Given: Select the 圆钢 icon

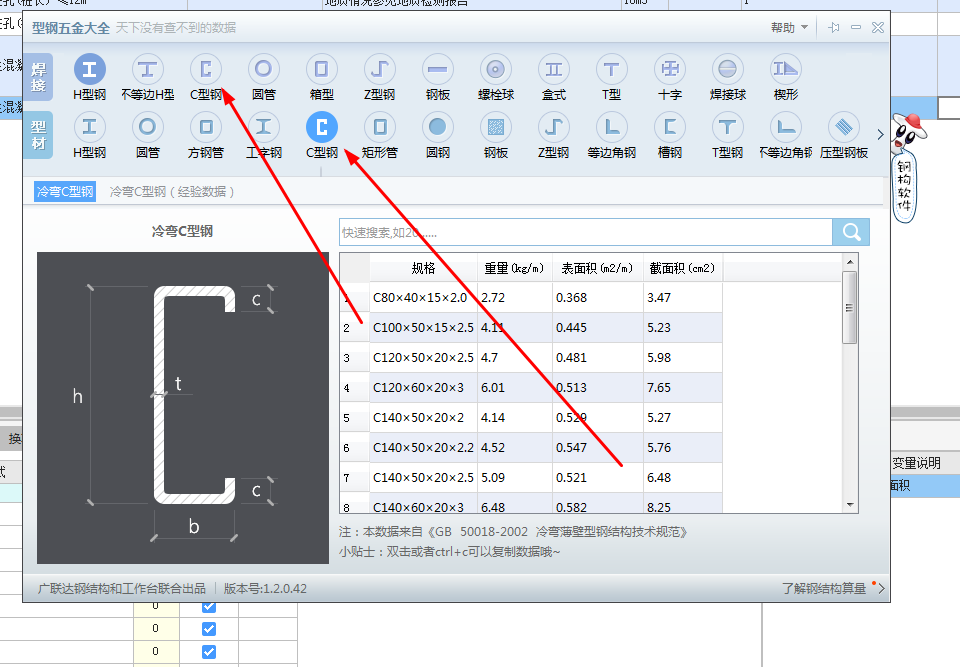Looking at the screenshot, I should 437,127.
